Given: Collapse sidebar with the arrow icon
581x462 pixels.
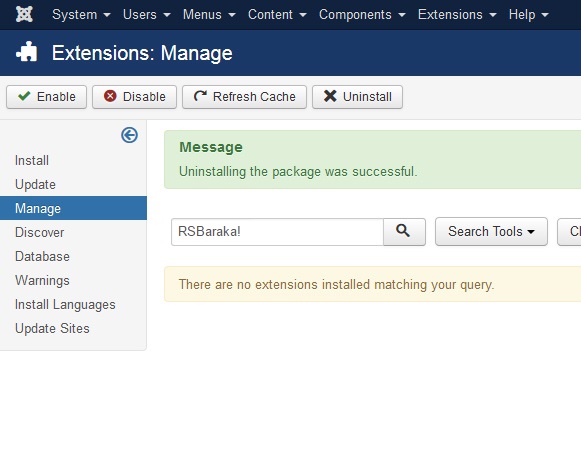Looking at the screenshot, I should (129, 135).
